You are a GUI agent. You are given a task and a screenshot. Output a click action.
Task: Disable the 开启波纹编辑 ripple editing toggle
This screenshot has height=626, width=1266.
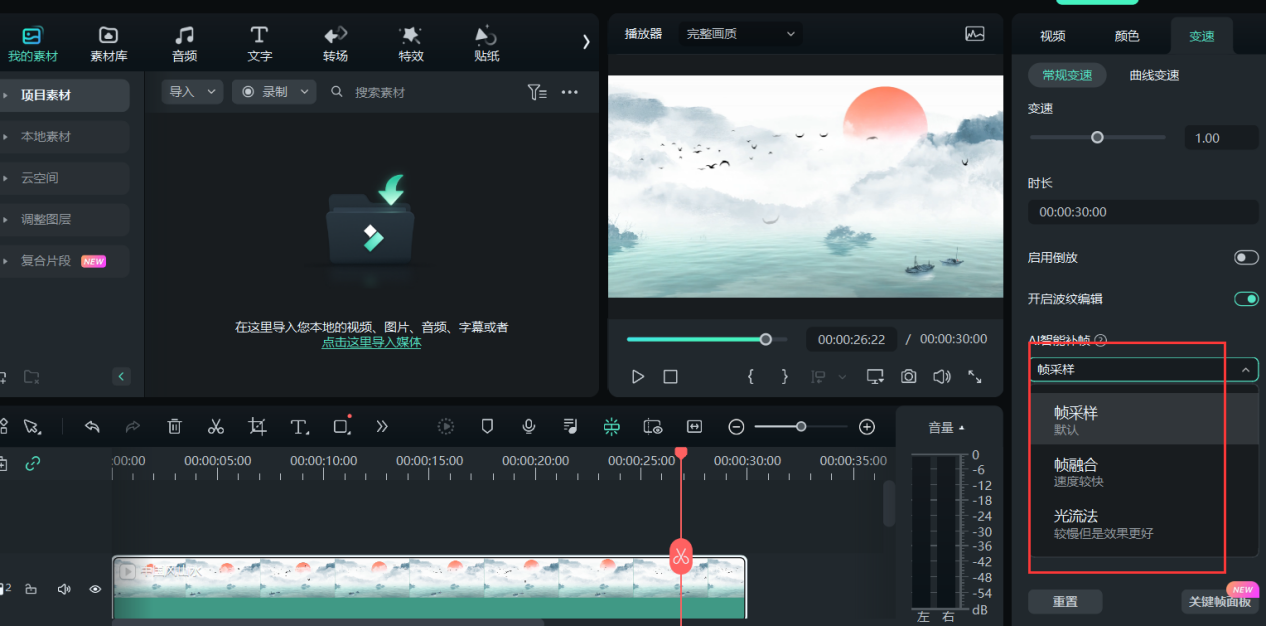[x=1246, y=298]
